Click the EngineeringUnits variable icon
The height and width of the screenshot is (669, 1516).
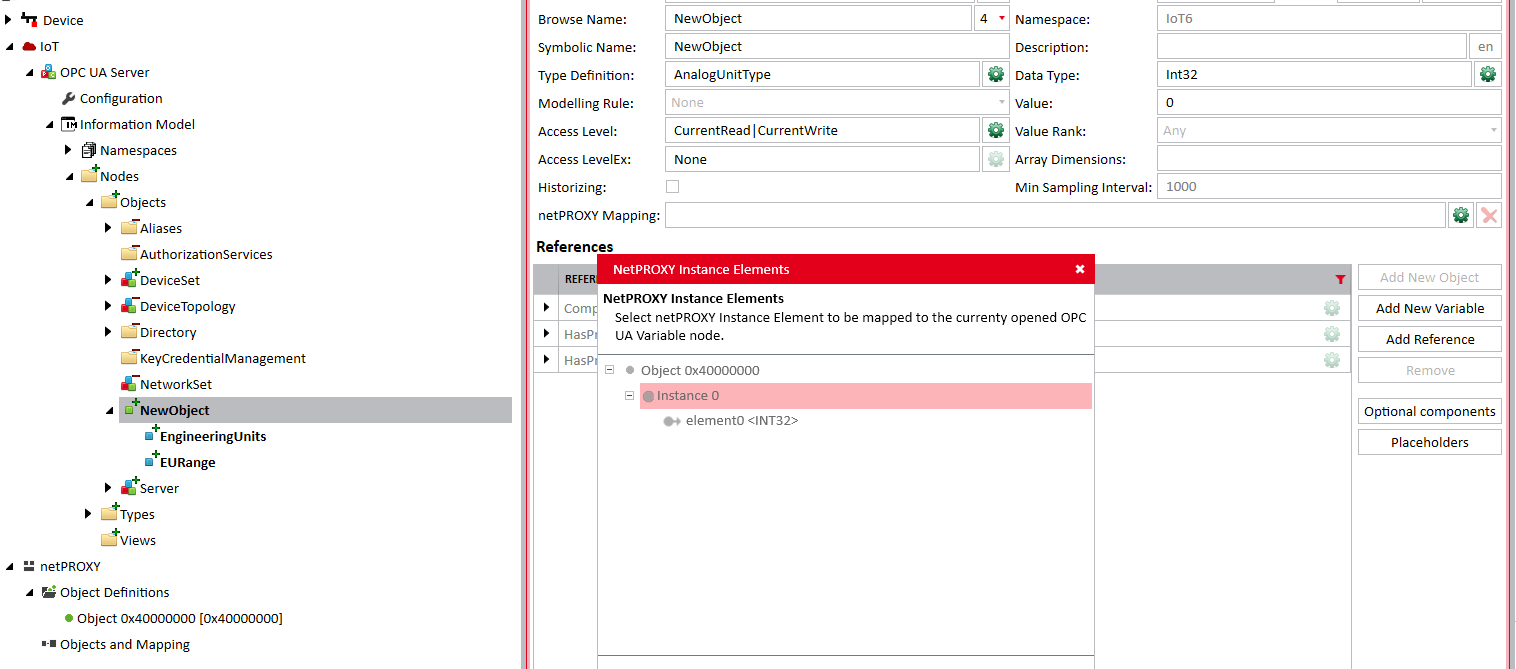(151, 434)
